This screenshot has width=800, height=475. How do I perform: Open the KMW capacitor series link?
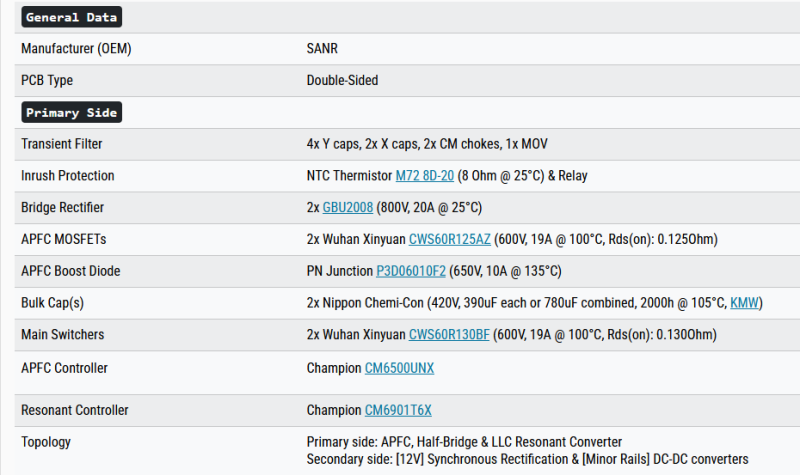pos(743,303)
